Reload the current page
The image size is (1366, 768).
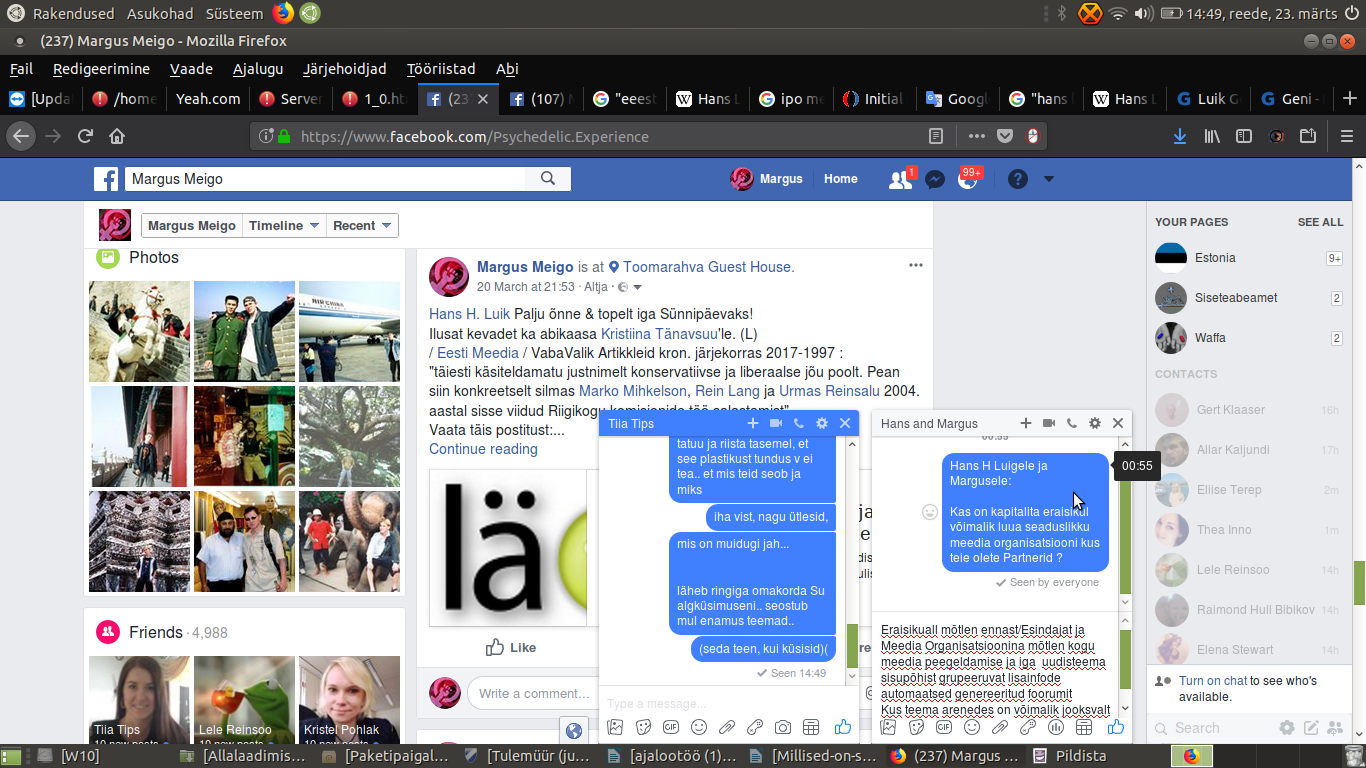(85, 136)
